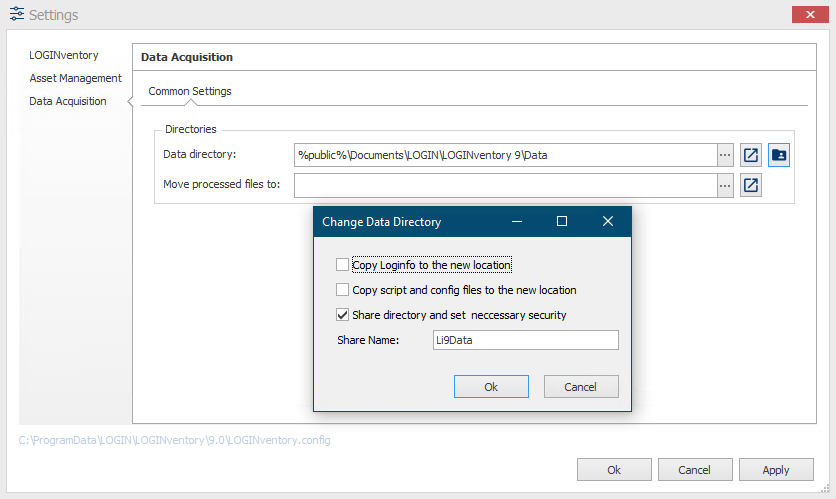Click the shared folder icon beside Data directory
This screenshot has width=836, height=499.
click(x=779, y=155)
